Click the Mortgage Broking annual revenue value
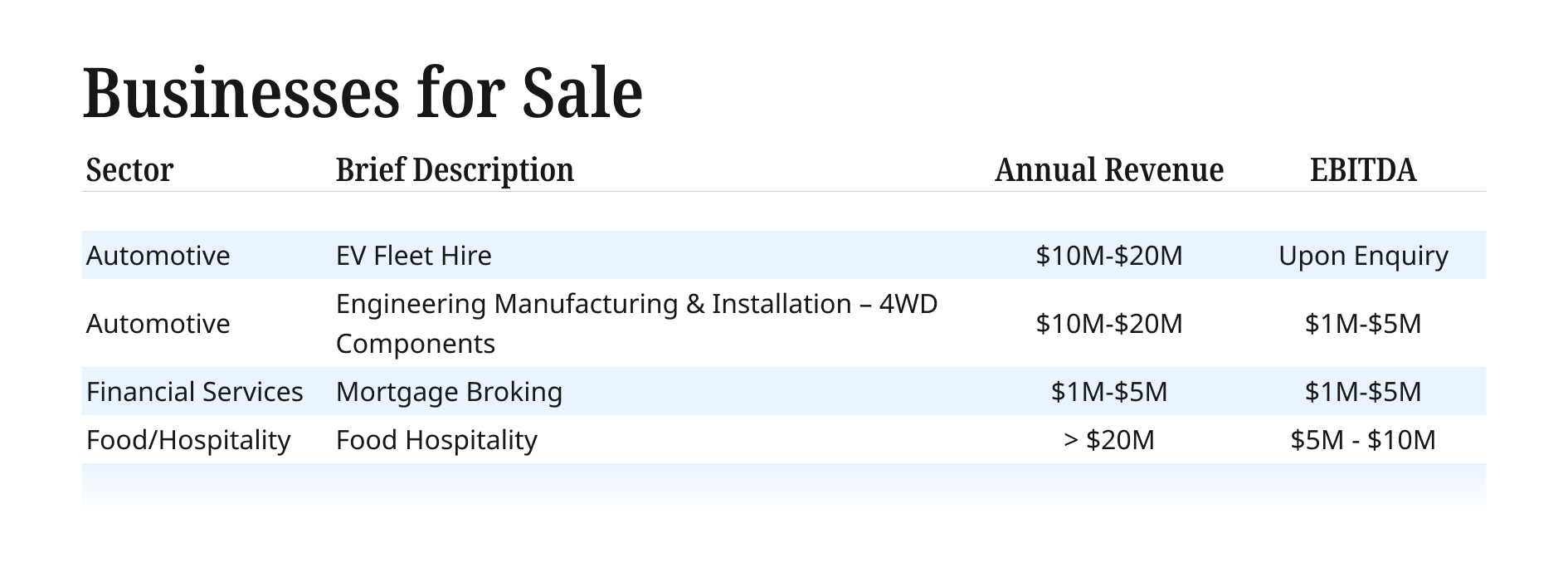This screenshot has width=1568, height=582. coord(1108,392)
